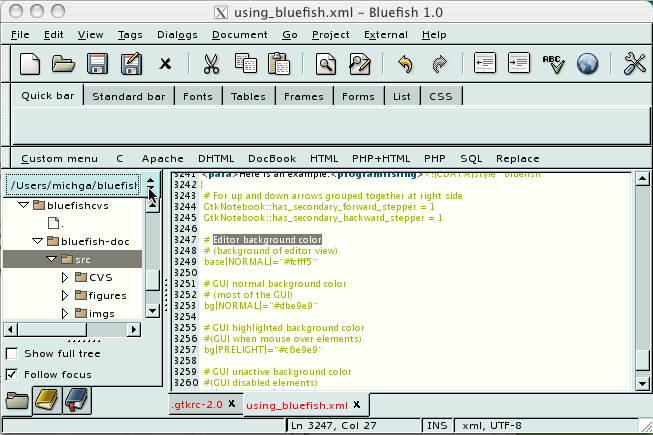Switch to the CSS tab

[441, 97]
